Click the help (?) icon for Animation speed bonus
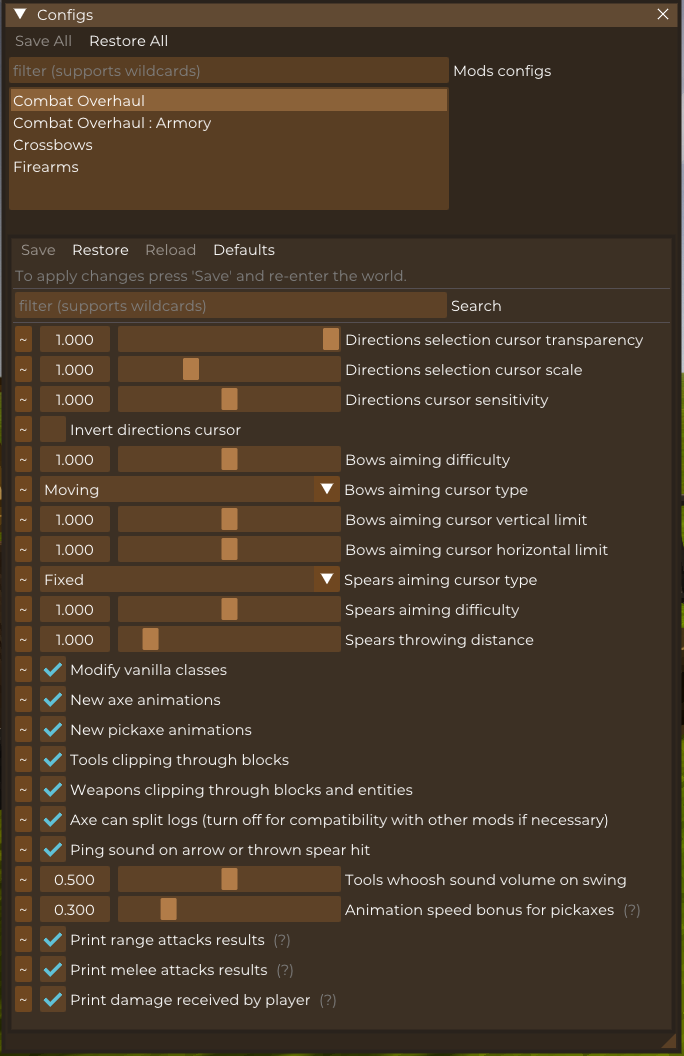Screen dimensions: 684x1056 [x=631, y=910]
